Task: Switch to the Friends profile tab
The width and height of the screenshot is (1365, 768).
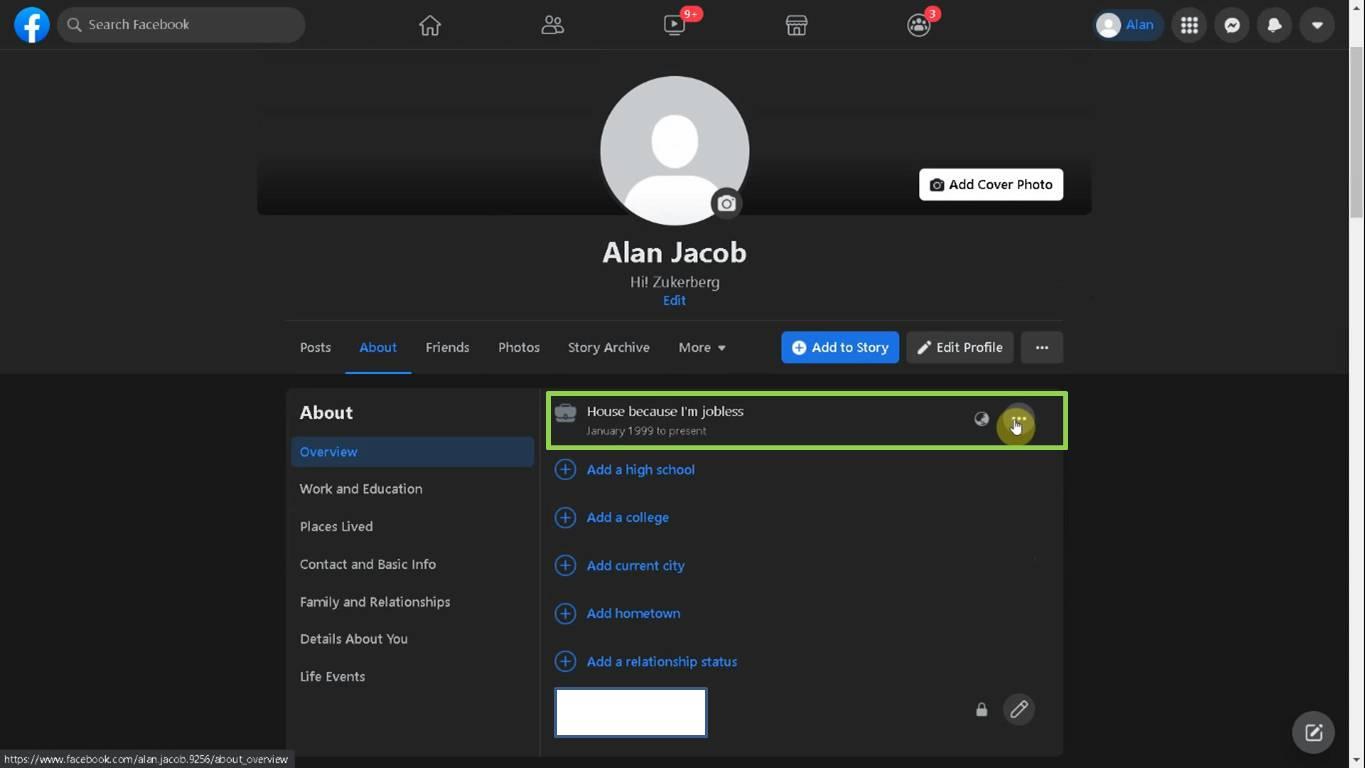Action: [447, 347]
